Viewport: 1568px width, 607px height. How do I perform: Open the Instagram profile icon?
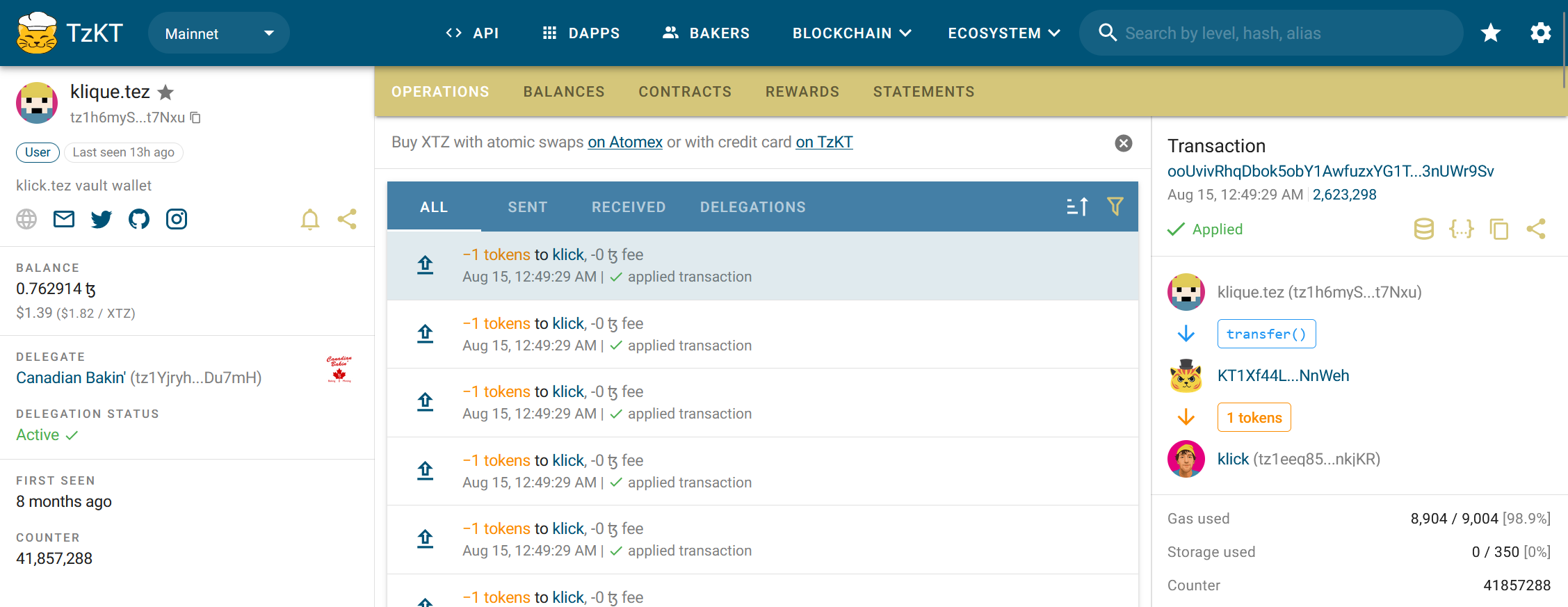177,219
